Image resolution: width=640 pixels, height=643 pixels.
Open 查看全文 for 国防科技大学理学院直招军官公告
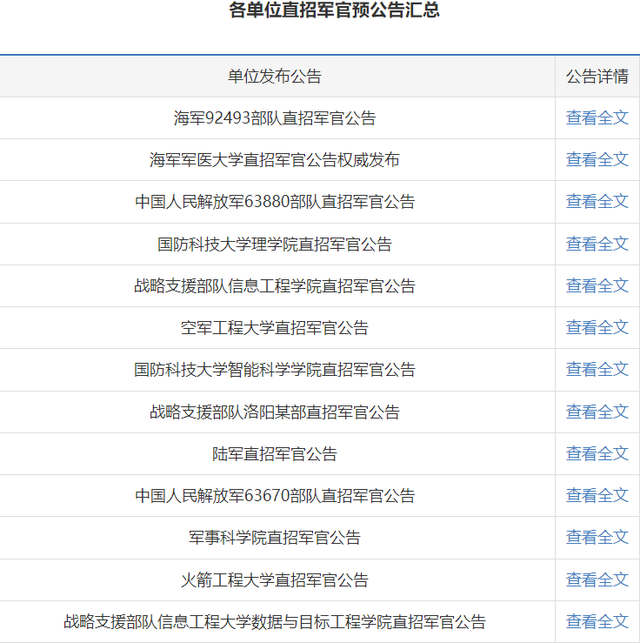[597, 244]
